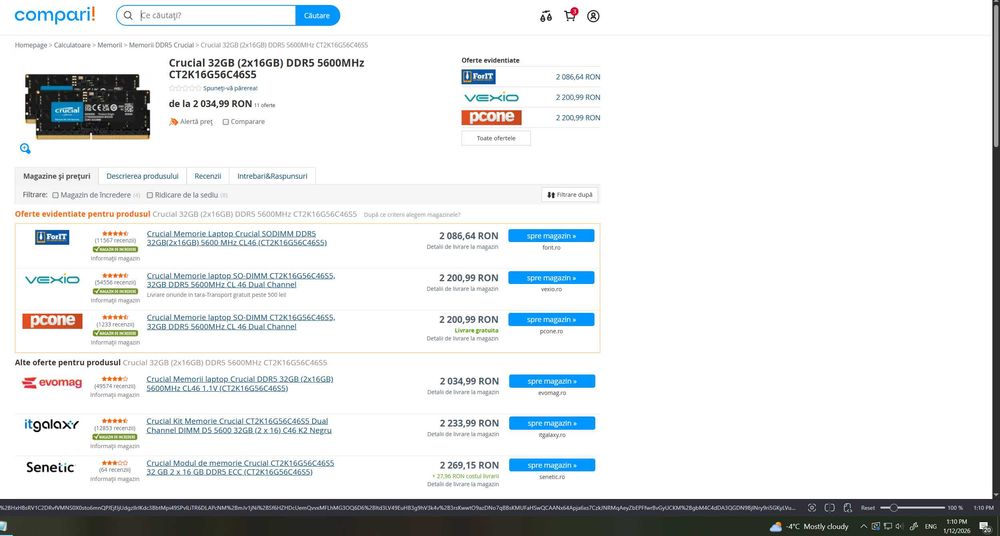
Task: Click the zoom image magnifier under product photo
Action: [25, 149]
